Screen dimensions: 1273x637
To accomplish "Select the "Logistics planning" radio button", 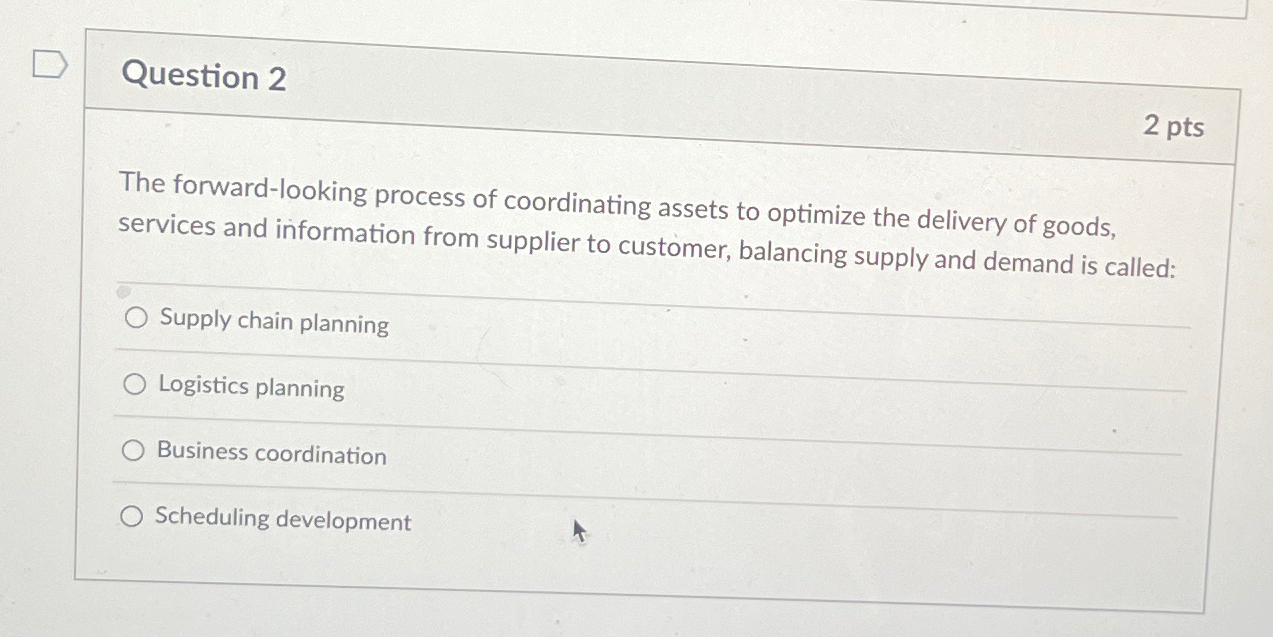I will tap(134, 383).
